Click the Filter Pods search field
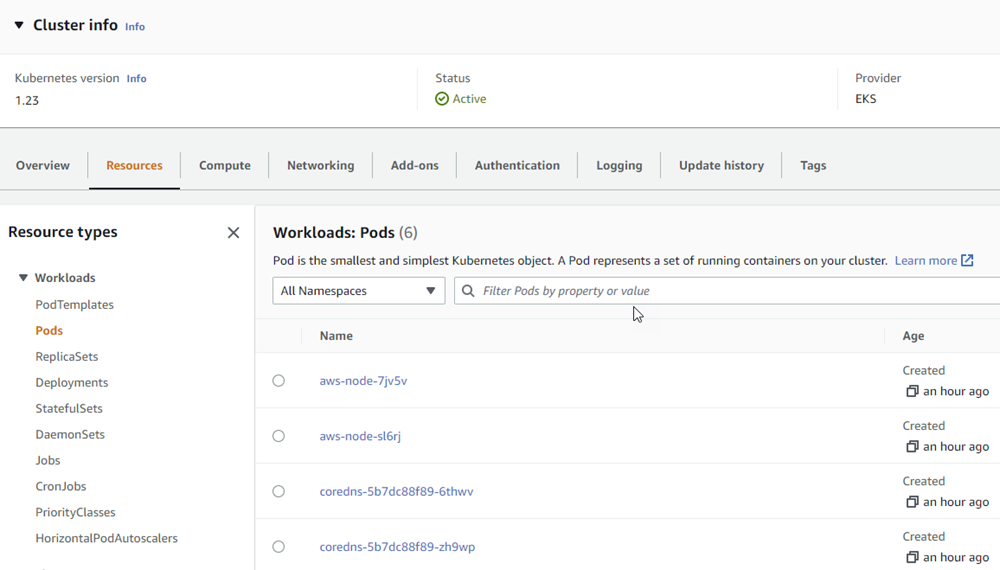The width and height of the screenshot is (1000, 570). [x=727, y=291]
